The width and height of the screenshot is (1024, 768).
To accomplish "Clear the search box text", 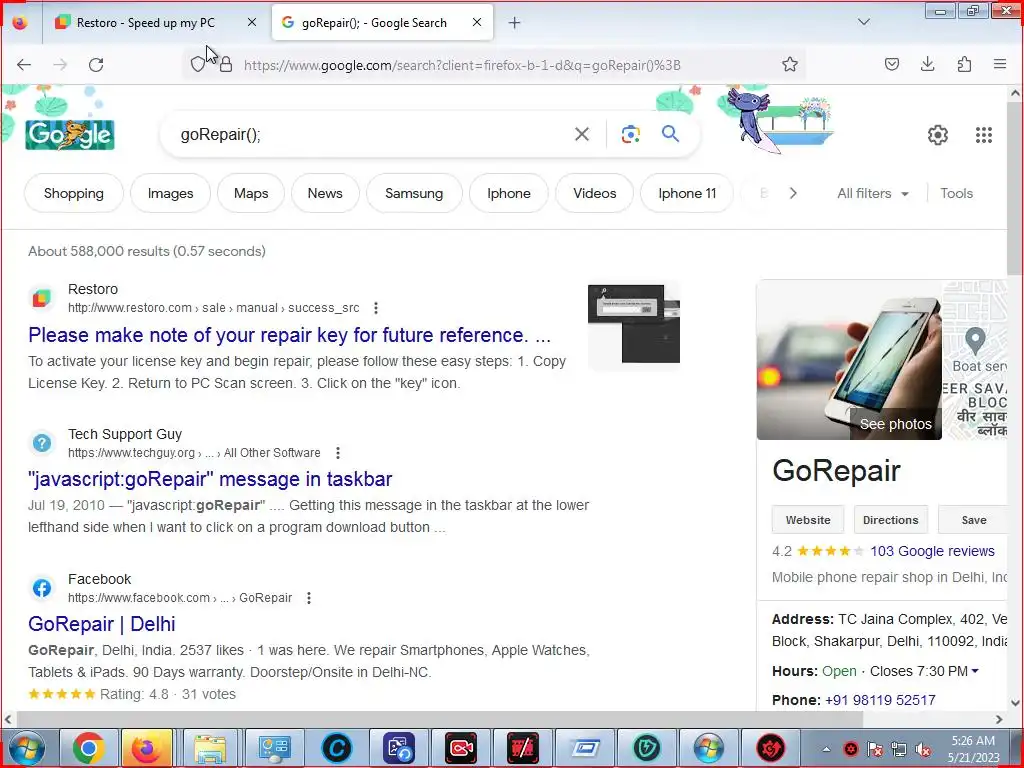I will coord(581,135).
